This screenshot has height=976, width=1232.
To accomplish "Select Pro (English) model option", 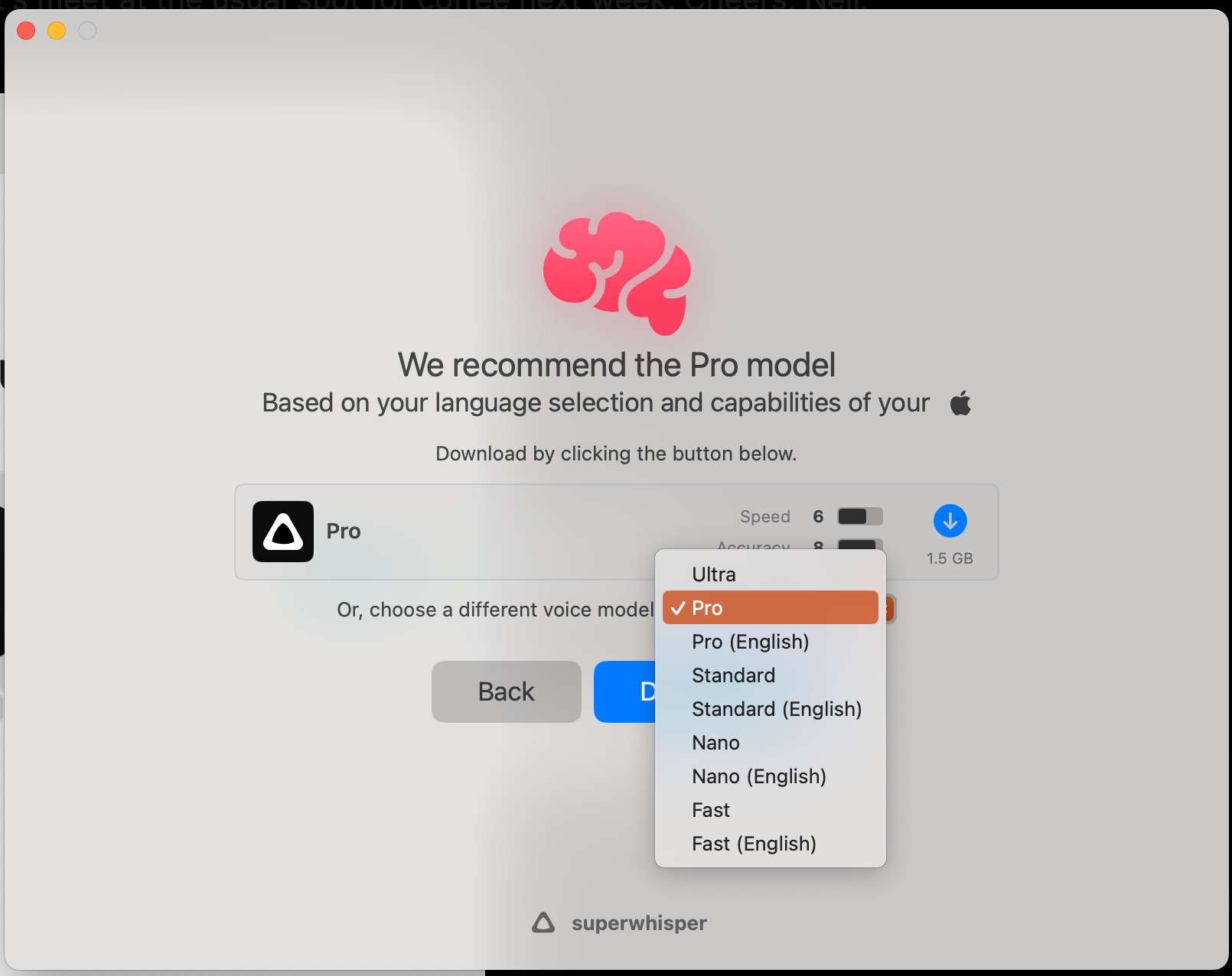I will 771,642.
